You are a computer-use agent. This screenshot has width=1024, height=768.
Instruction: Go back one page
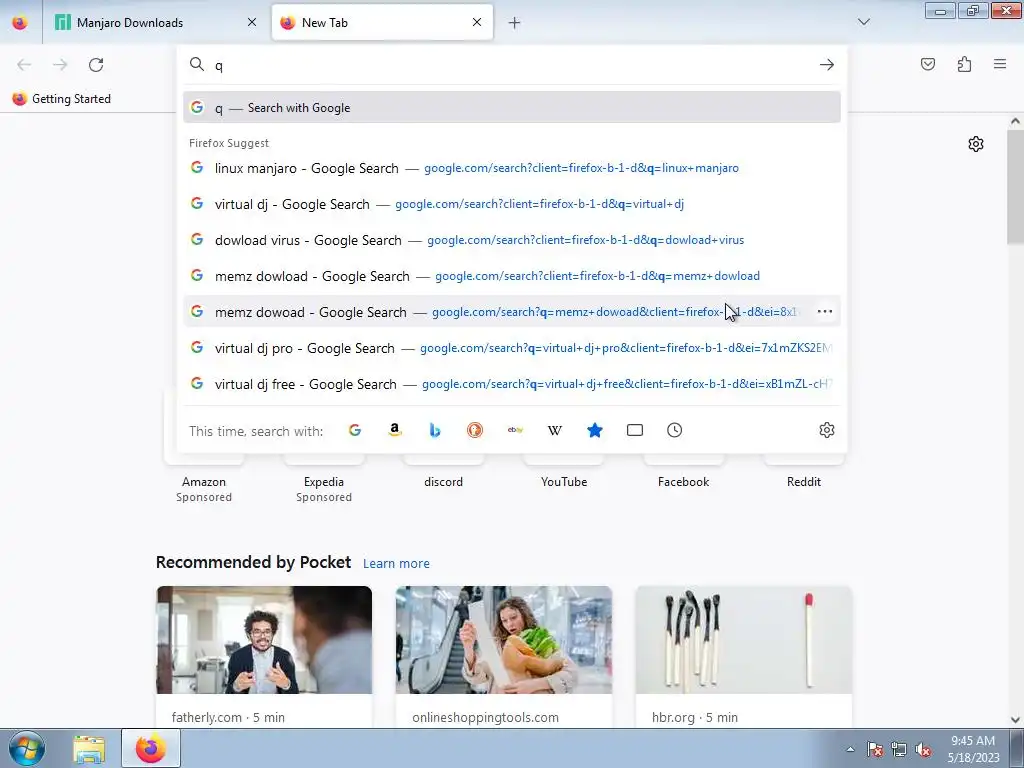24,65
